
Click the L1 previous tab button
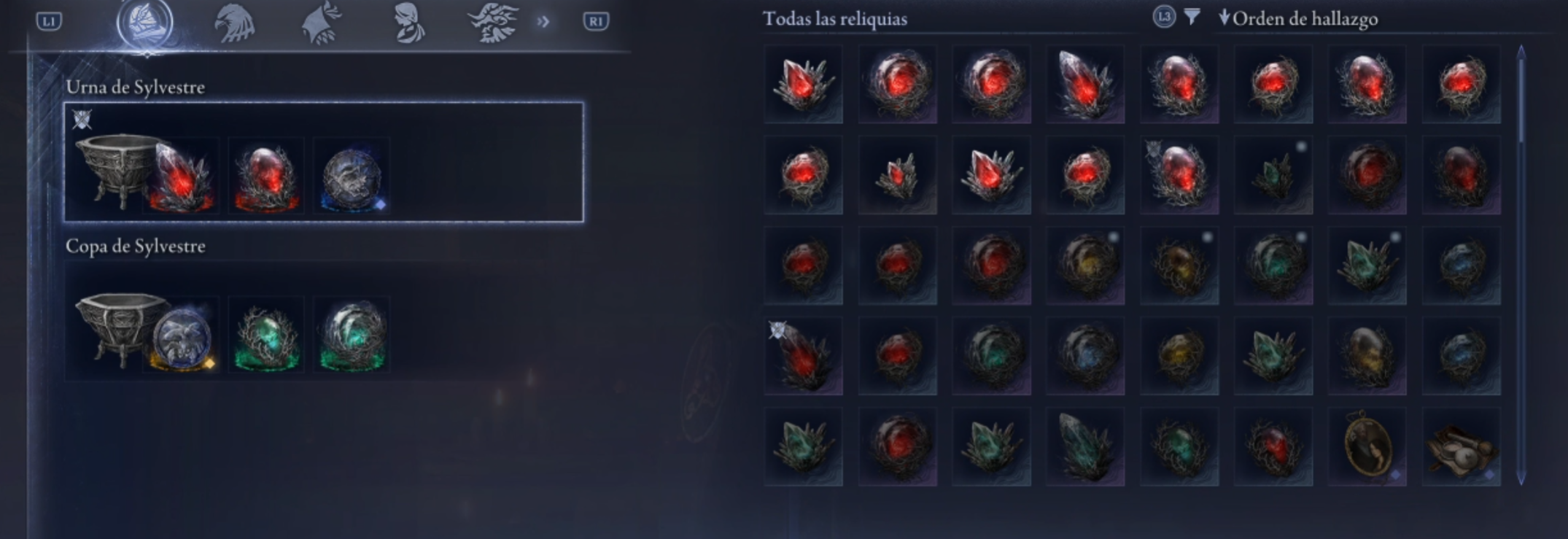click(49, 21)
